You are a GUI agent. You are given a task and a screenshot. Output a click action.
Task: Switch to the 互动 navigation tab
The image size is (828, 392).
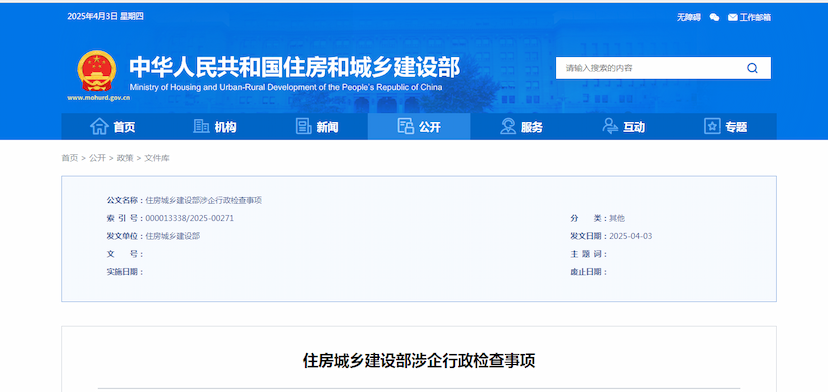tap(623, 127)
